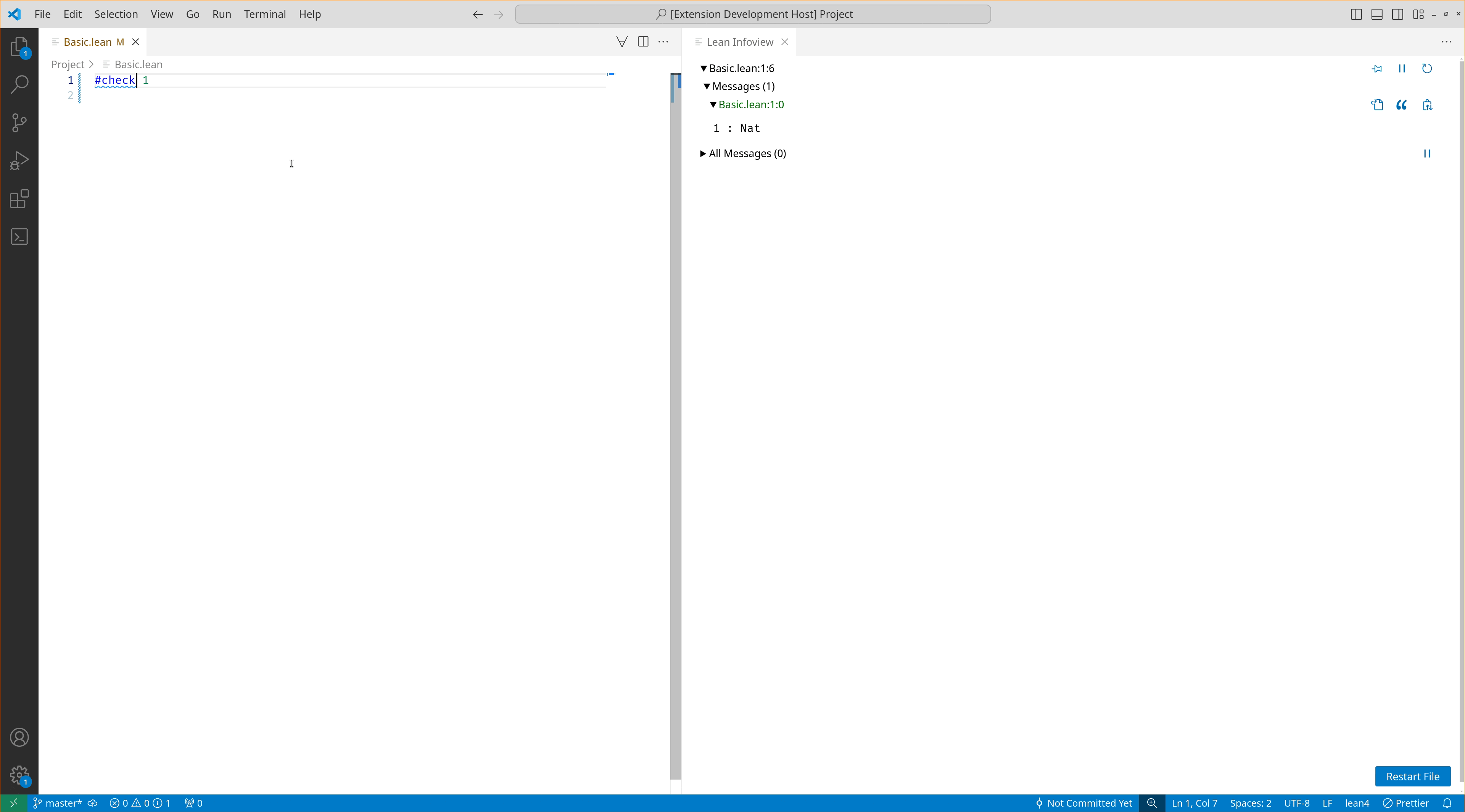Toggle the primary side bar layout icon

1356,14
